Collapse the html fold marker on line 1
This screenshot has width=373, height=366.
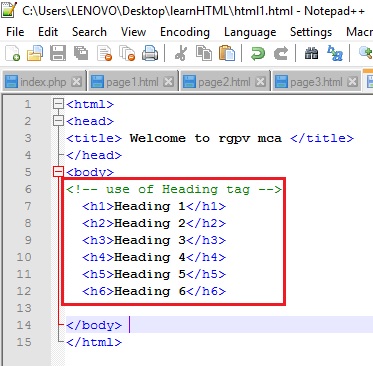coord(58,104)
